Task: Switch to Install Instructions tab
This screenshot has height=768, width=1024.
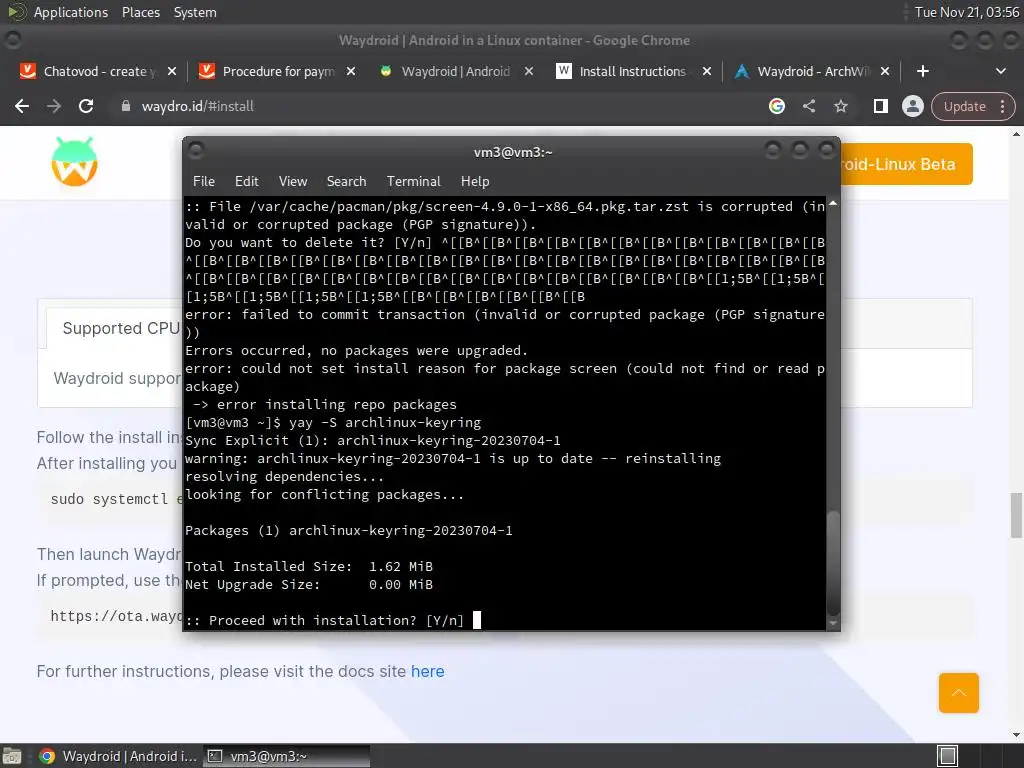Action: click(632, 71)
